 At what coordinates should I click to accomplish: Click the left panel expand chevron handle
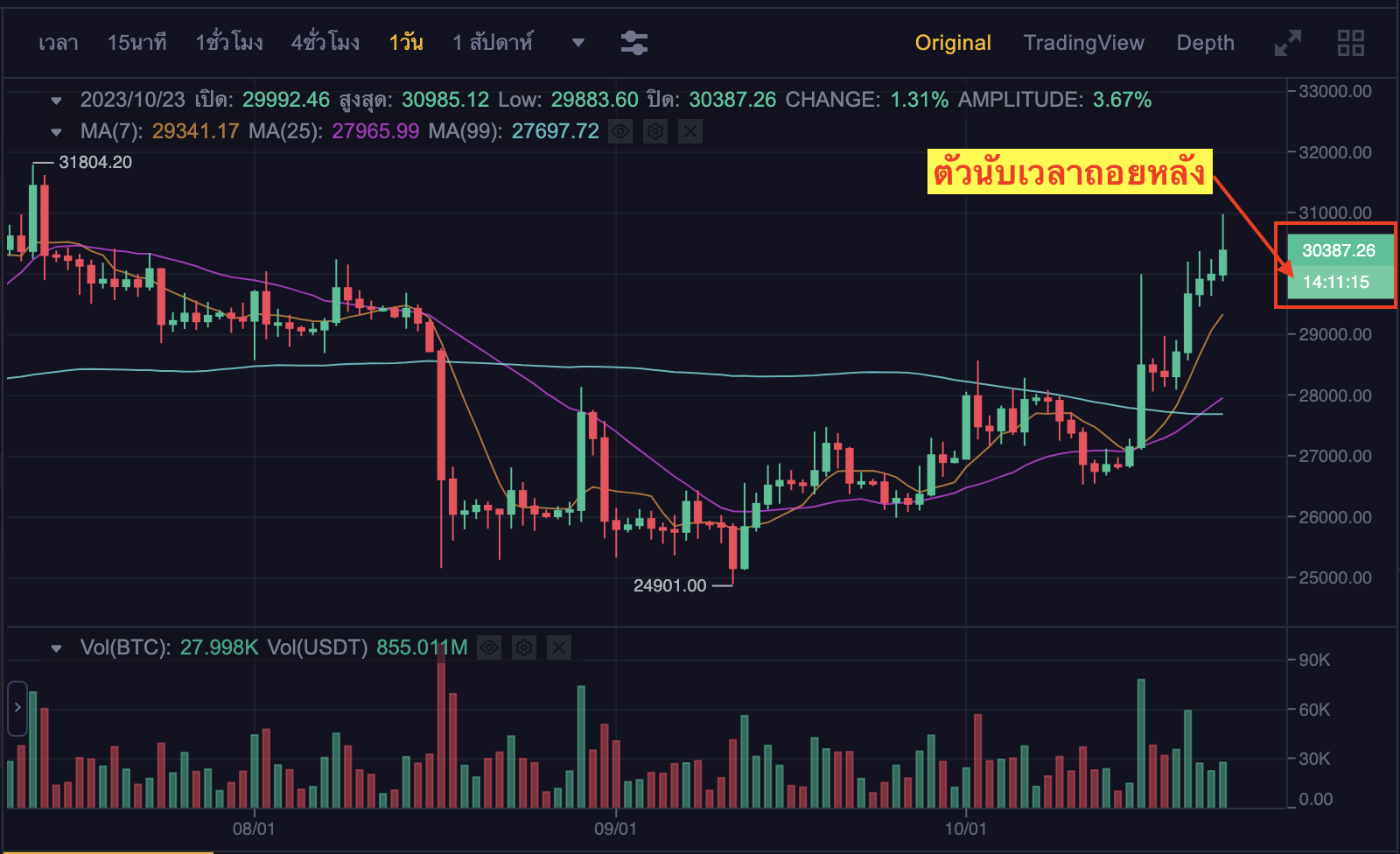point(17,708)
